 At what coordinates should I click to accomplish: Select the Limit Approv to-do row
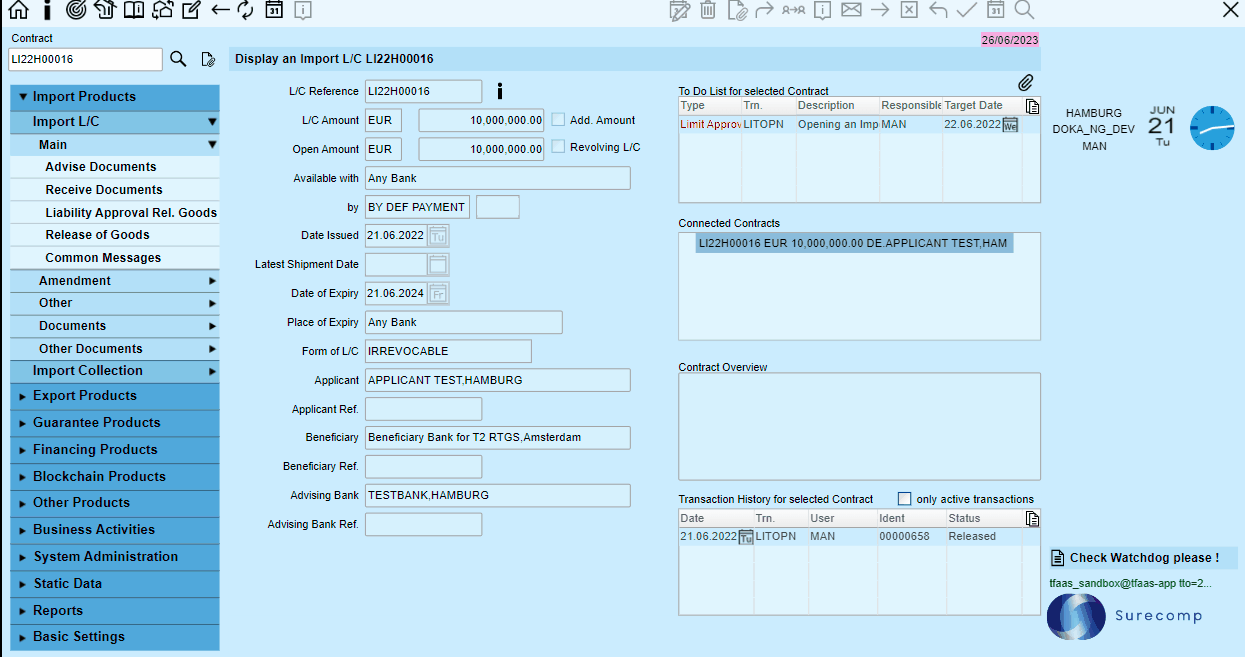click(851, 125)
